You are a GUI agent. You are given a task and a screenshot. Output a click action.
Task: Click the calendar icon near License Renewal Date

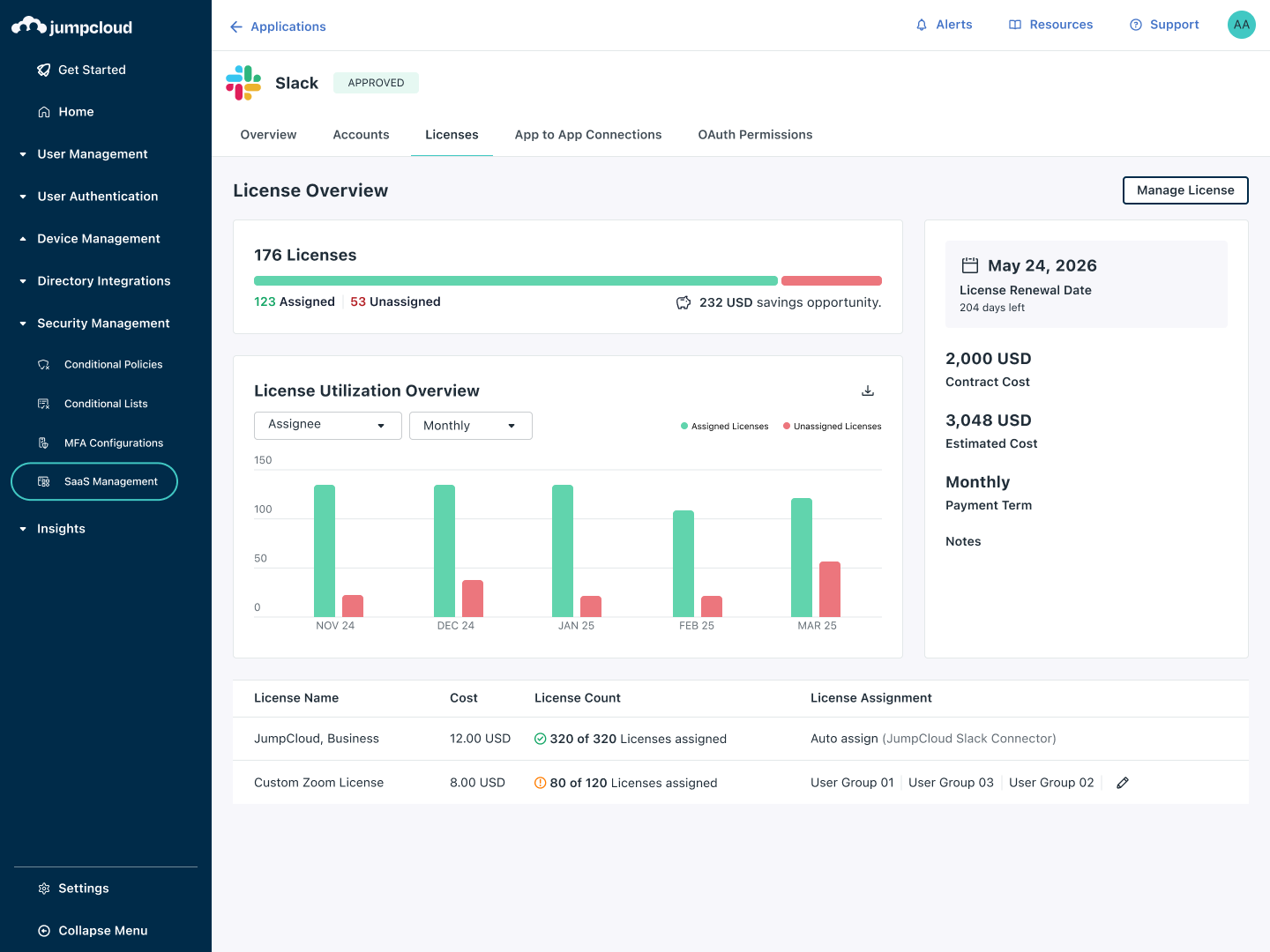[971, 264]
